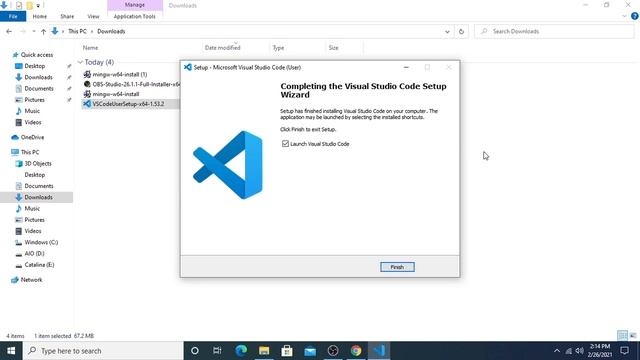Screen dimensions: 640x360
Task: Collapse the Today (4) group
Action: pos(80,62)
